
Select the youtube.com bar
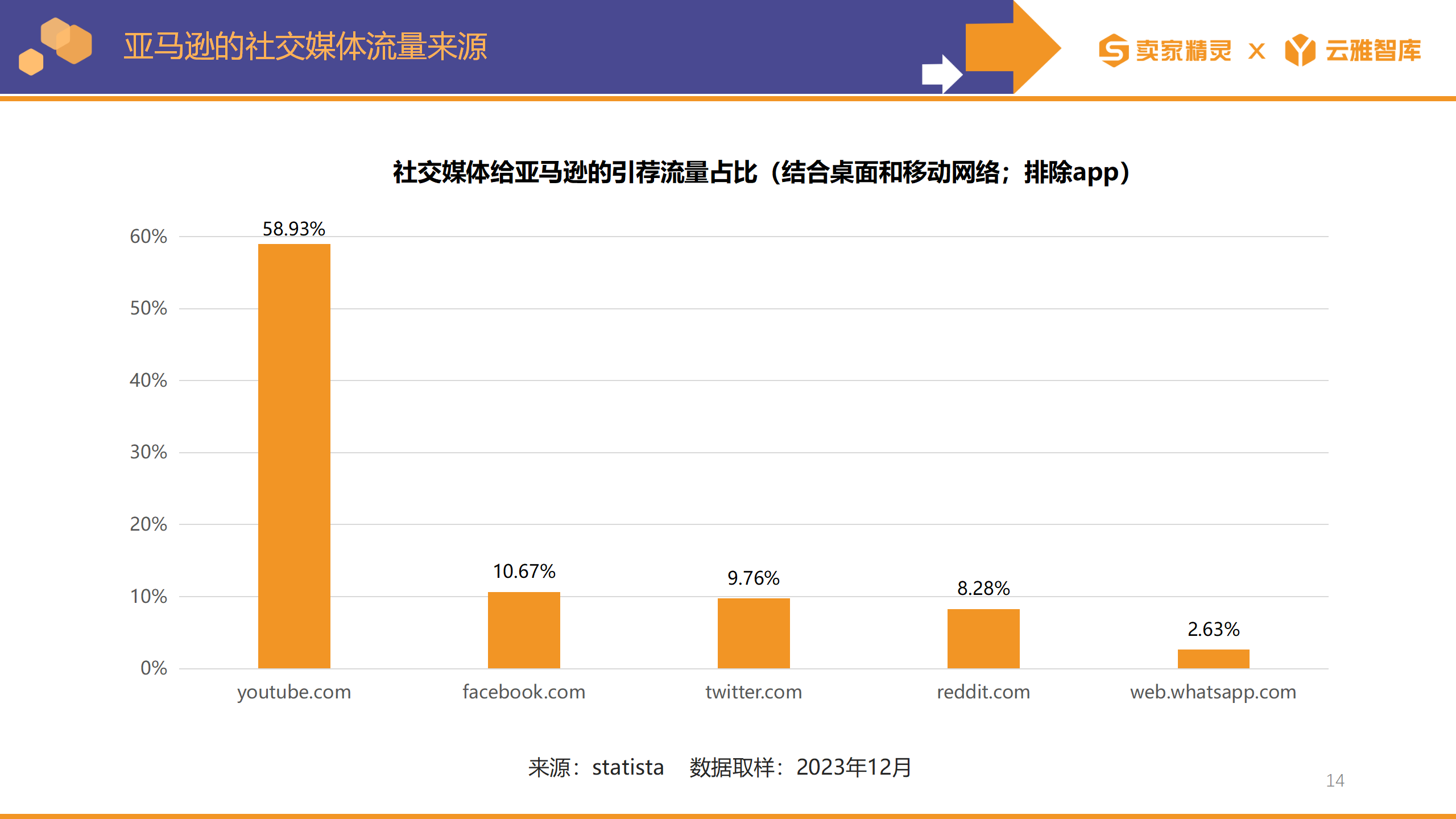[294, 456]
